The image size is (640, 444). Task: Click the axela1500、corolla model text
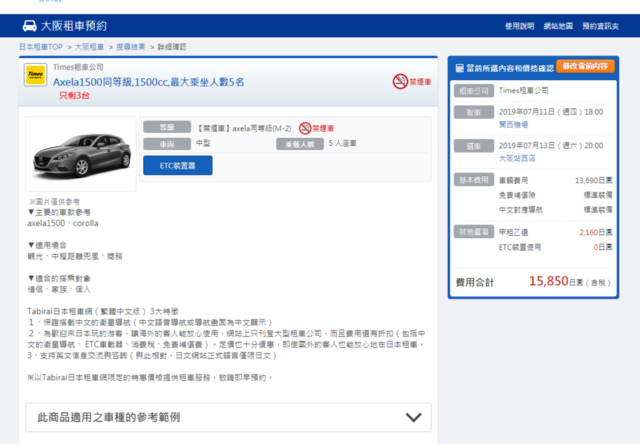click(x=63, y=223)
